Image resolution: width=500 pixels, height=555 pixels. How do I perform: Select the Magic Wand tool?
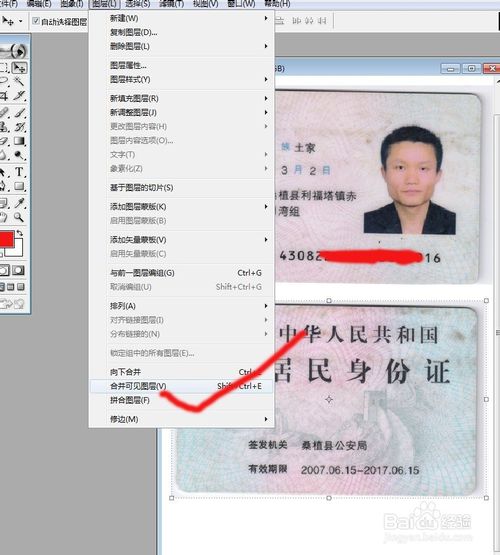pyautogui.click(x=19, y=82)
